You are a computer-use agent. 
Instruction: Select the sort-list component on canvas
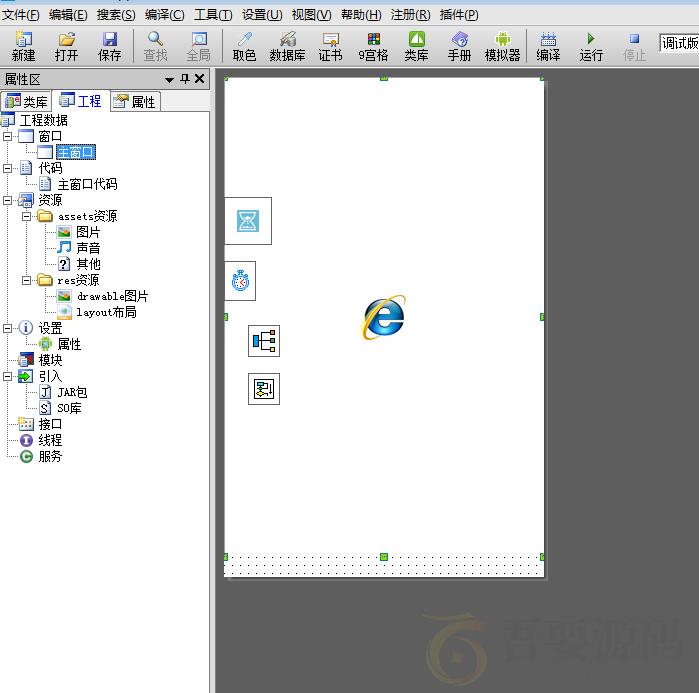264,389
